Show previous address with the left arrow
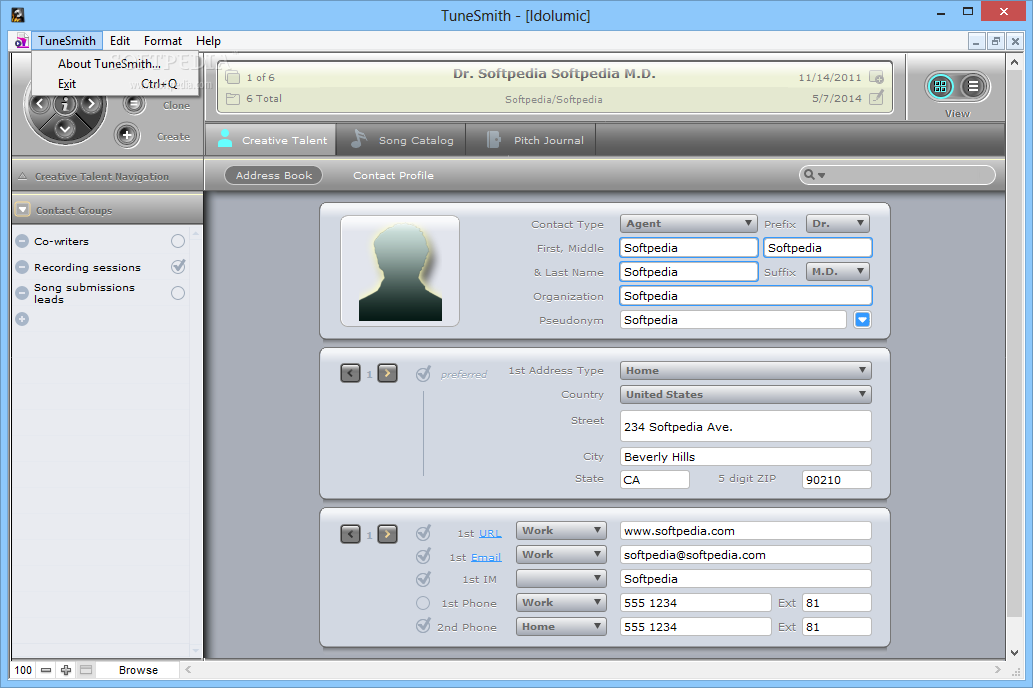Viewport: 1033px width, 688px height. (350, 374)
